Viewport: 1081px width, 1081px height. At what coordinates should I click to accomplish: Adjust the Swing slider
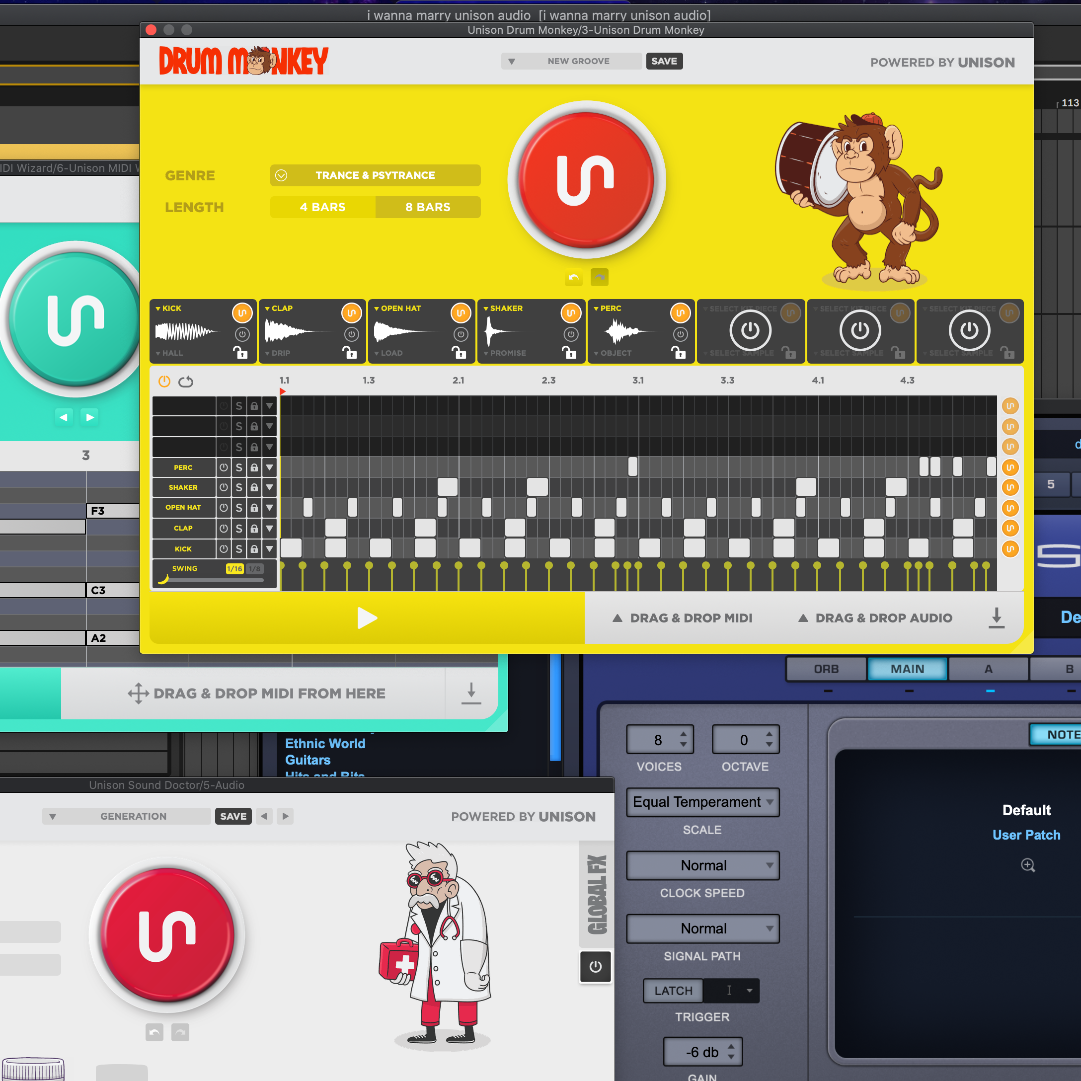[214, 580]
